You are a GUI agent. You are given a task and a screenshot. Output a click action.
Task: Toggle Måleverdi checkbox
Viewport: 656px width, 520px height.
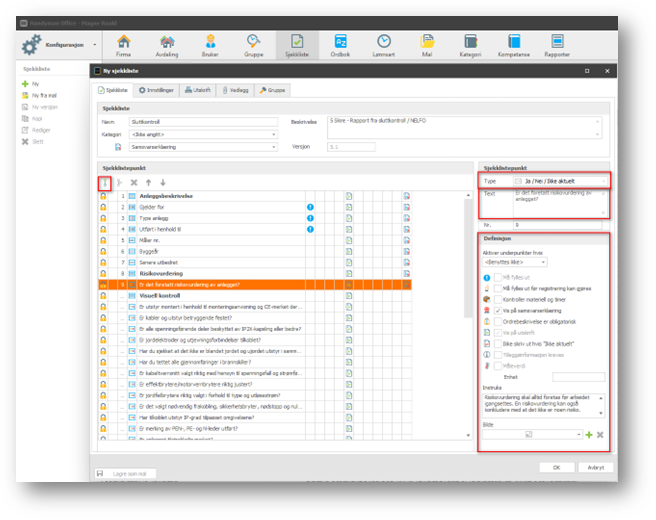498,366
